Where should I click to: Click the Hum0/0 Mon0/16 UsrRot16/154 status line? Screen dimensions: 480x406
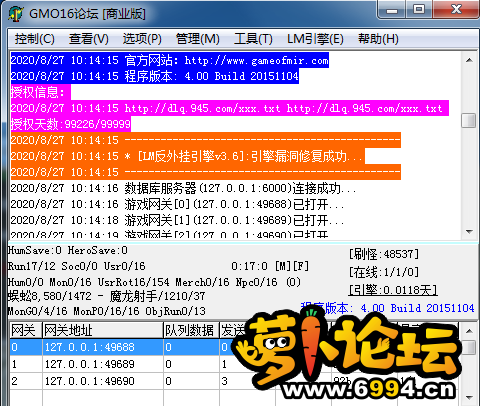click(x=154, y=283)
